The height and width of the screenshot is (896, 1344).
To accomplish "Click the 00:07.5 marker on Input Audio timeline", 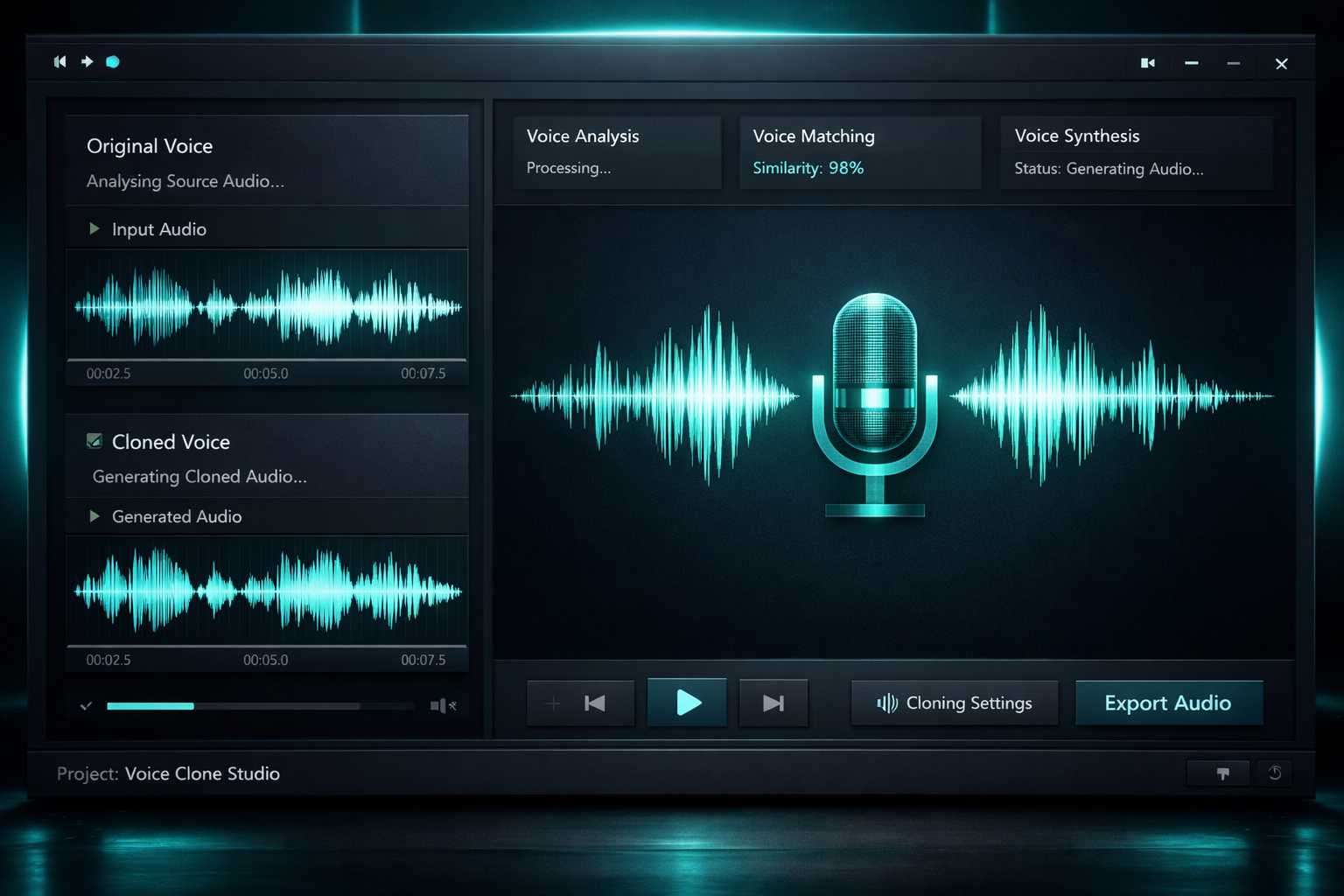I will coord(423,374).
